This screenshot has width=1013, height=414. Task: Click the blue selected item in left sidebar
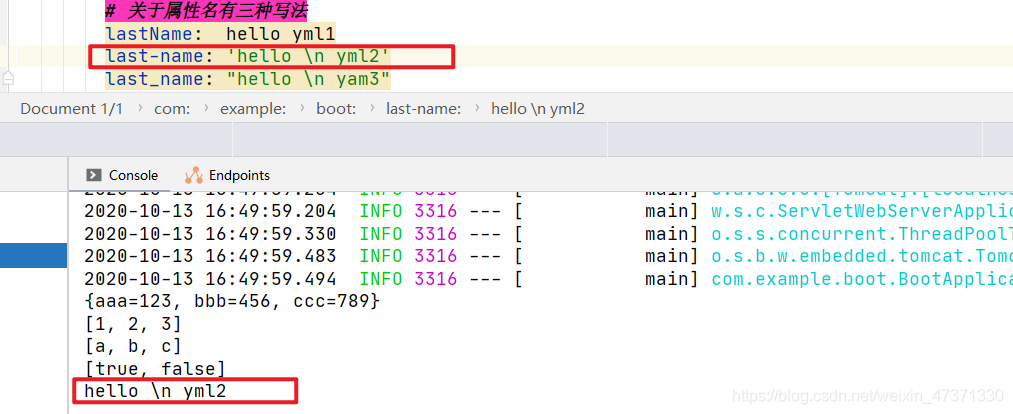[34, 255]
